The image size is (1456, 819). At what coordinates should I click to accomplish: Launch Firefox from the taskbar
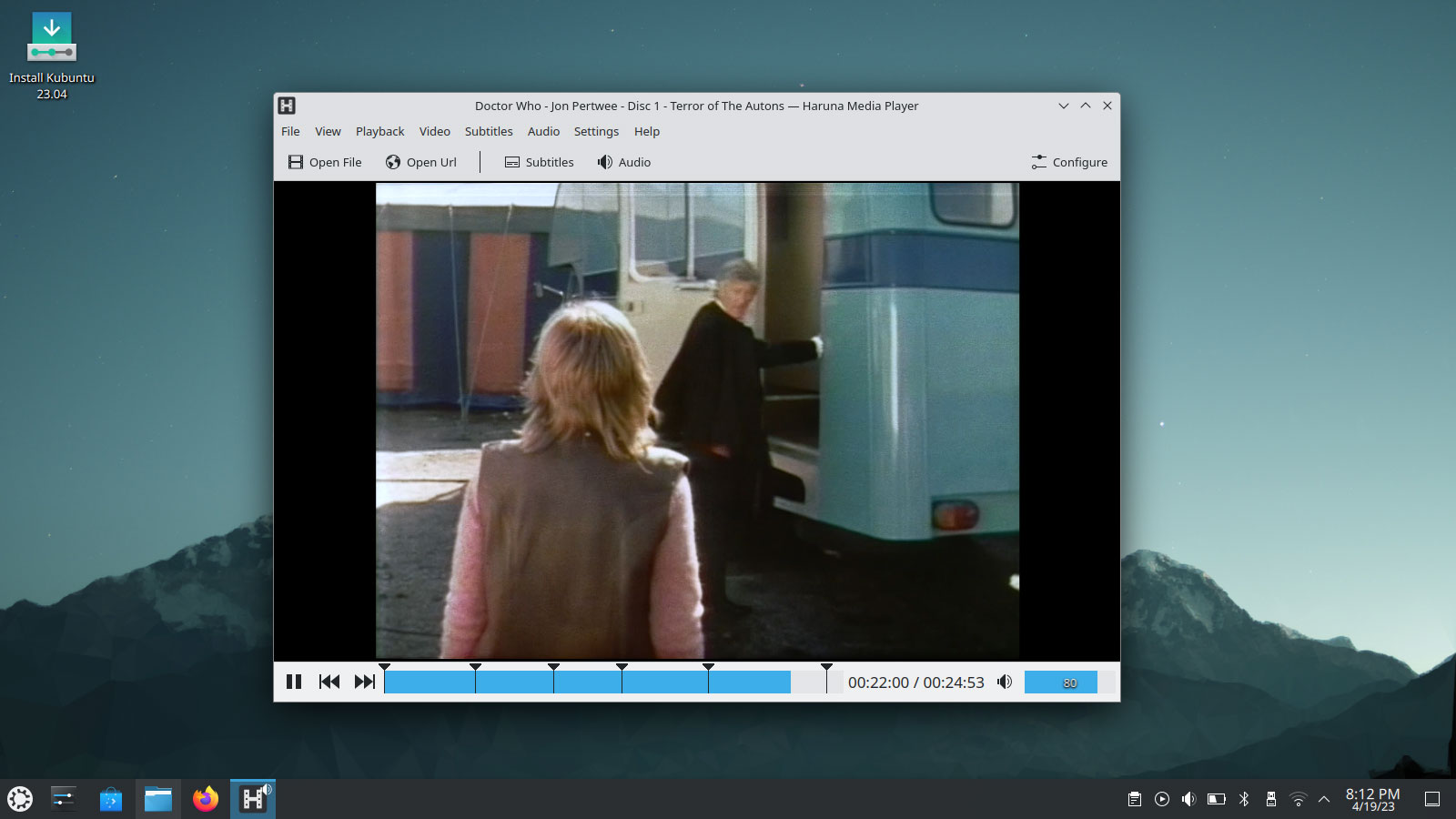[x=206, y=799]
